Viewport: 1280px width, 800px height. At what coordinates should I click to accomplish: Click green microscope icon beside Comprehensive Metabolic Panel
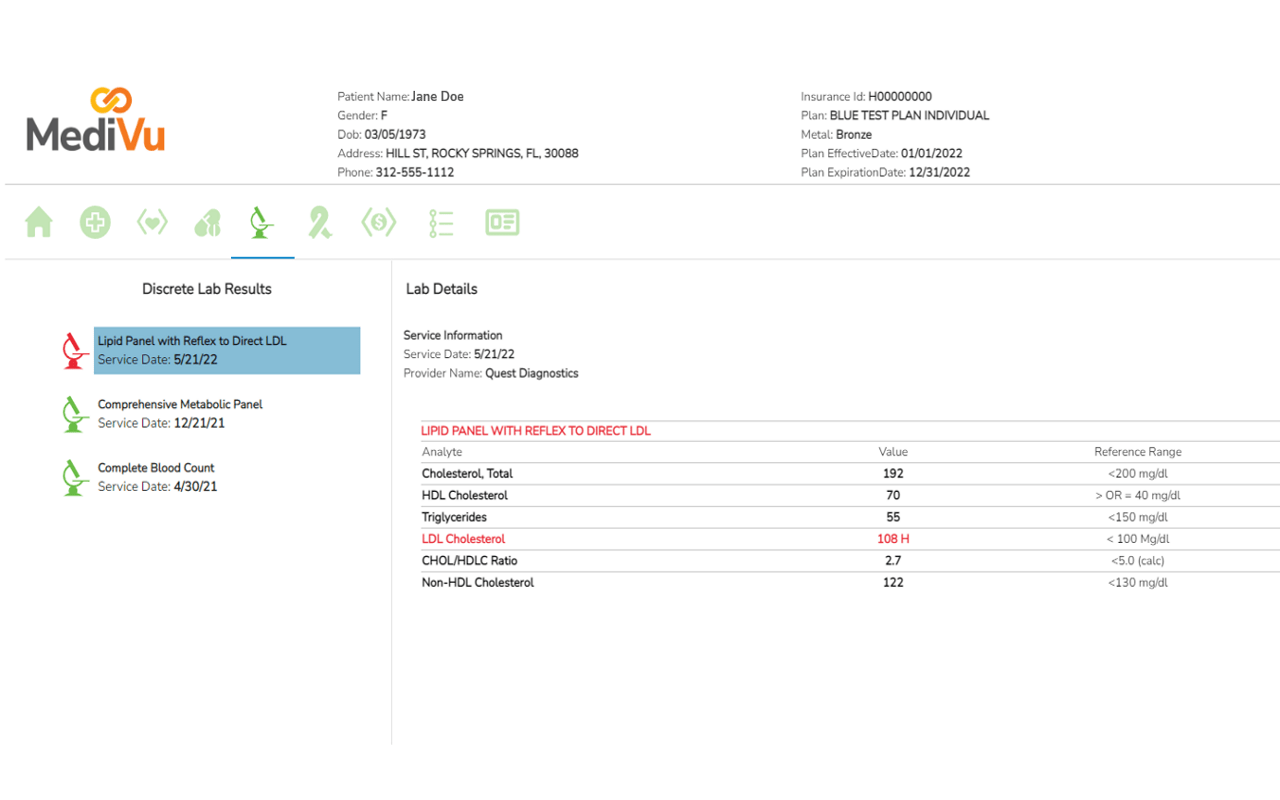(74, 414)
